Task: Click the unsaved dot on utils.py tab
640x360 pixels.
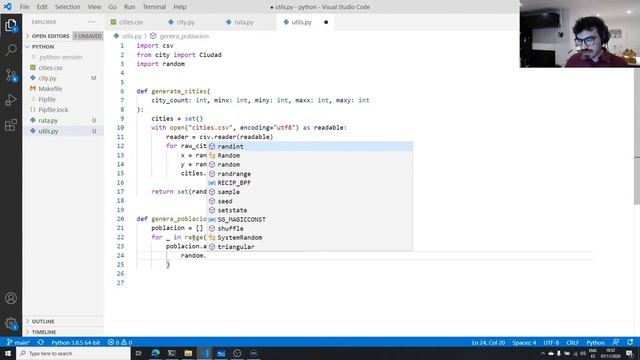Action: pyautogui.click(x=326, y=22)
